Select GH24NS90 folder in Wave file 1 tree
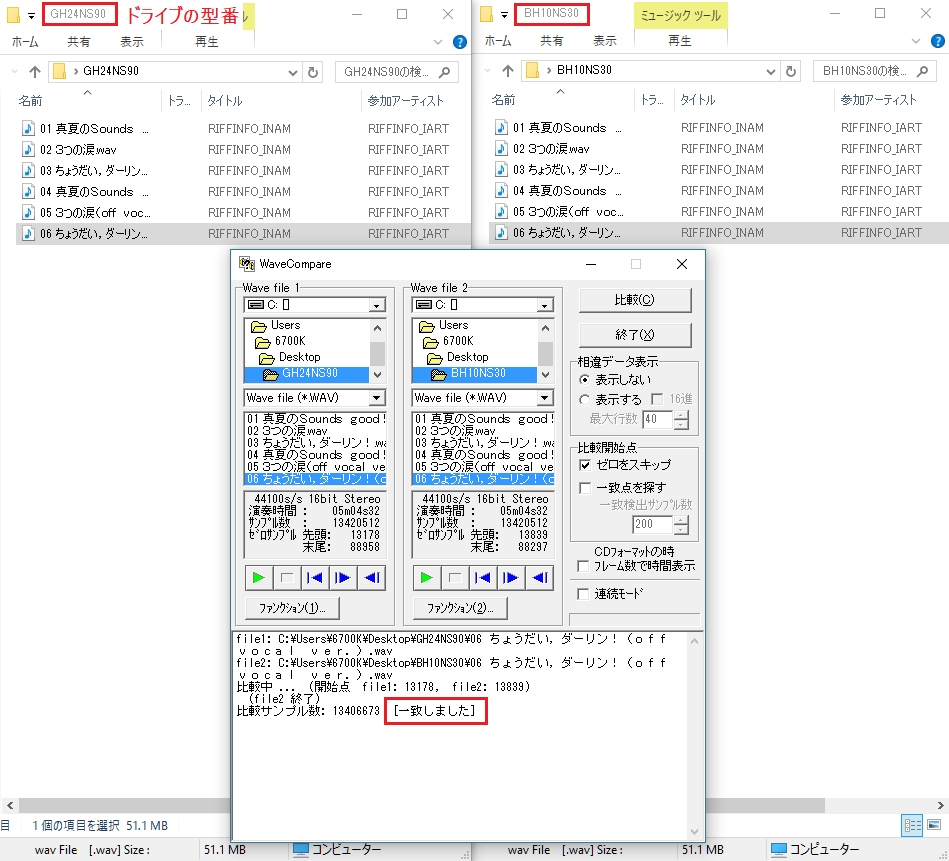 pyautogui.click(x=307, y=374)
